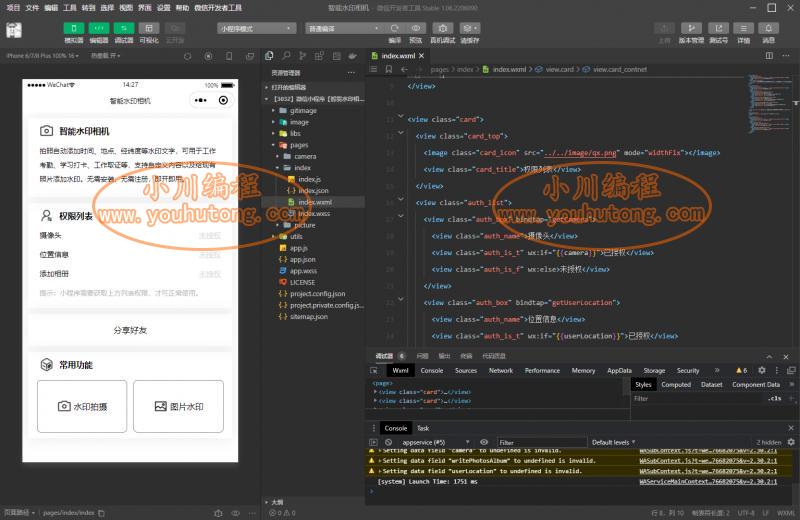Expand the utils folder
The height and width of the screenshot is (520, 800).
pyautogui.click(x=296, y=236)
